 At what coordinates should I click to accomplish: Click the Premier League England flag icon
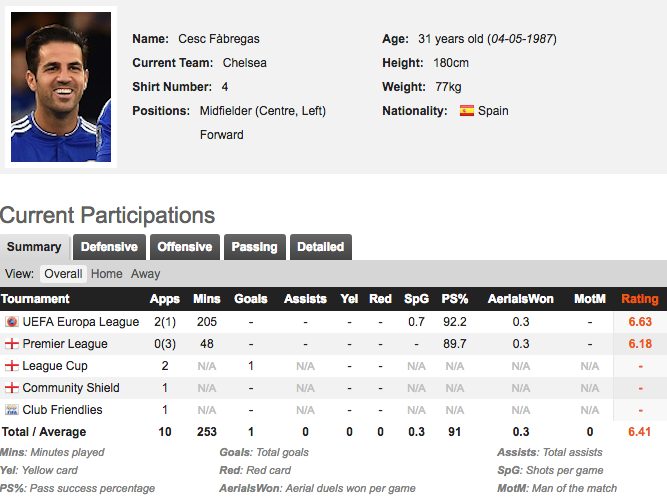[x=12, y=344]
